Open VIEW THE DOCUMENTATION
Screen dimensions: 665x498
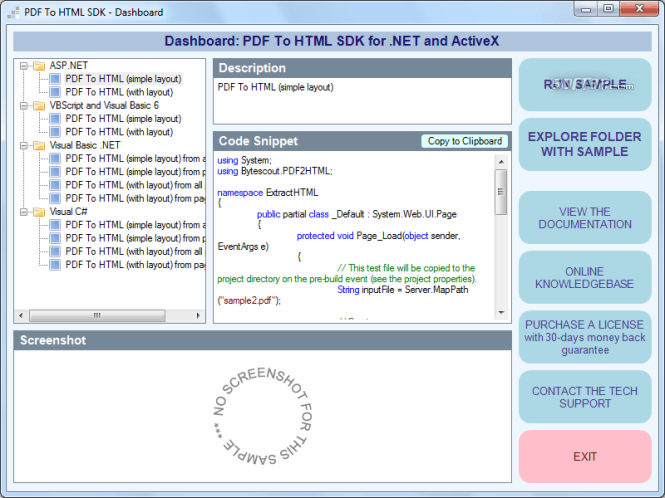[x=585, y=218]
